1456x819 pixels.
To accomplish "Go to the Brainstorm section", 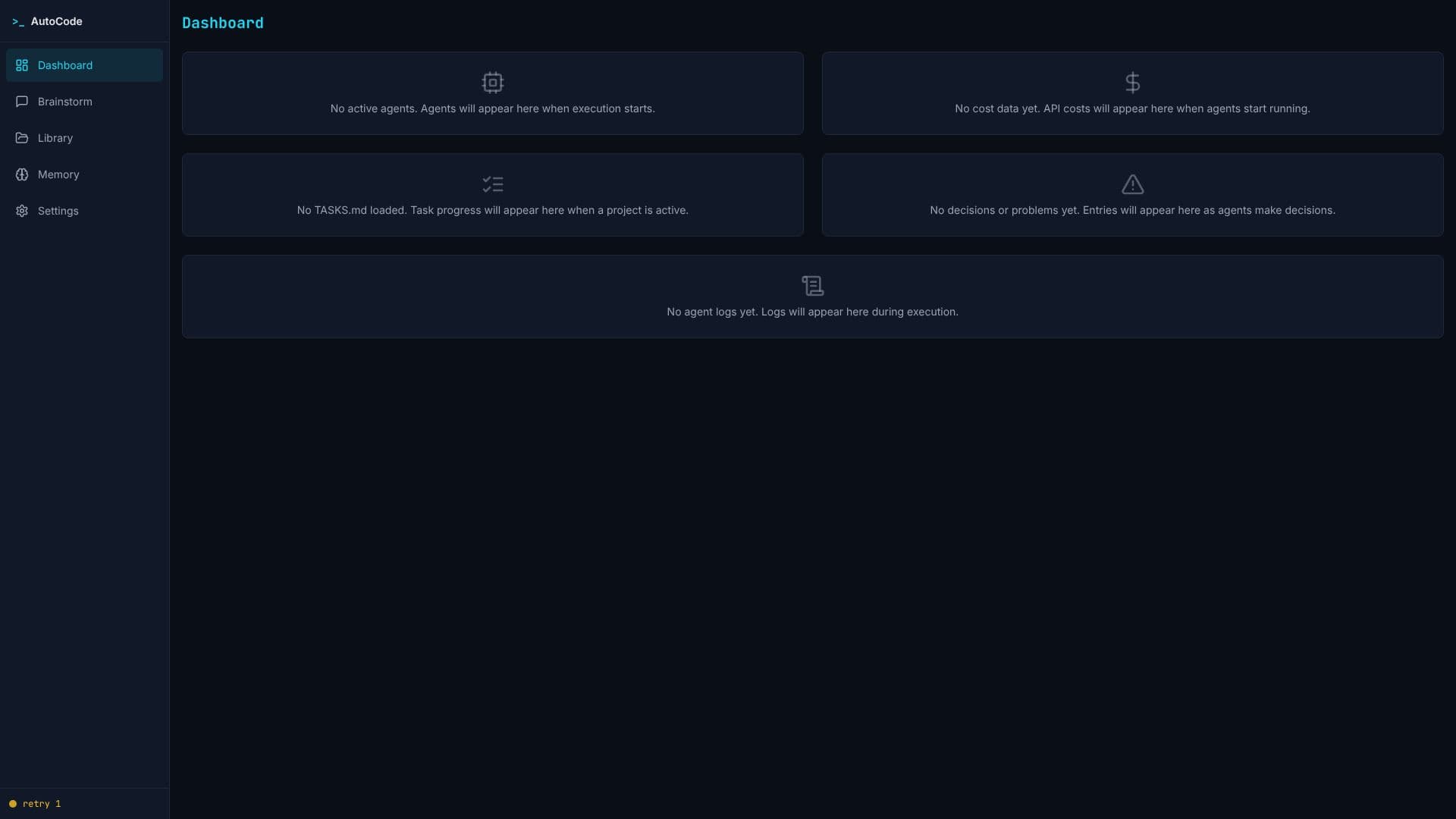I will (84, 102).
